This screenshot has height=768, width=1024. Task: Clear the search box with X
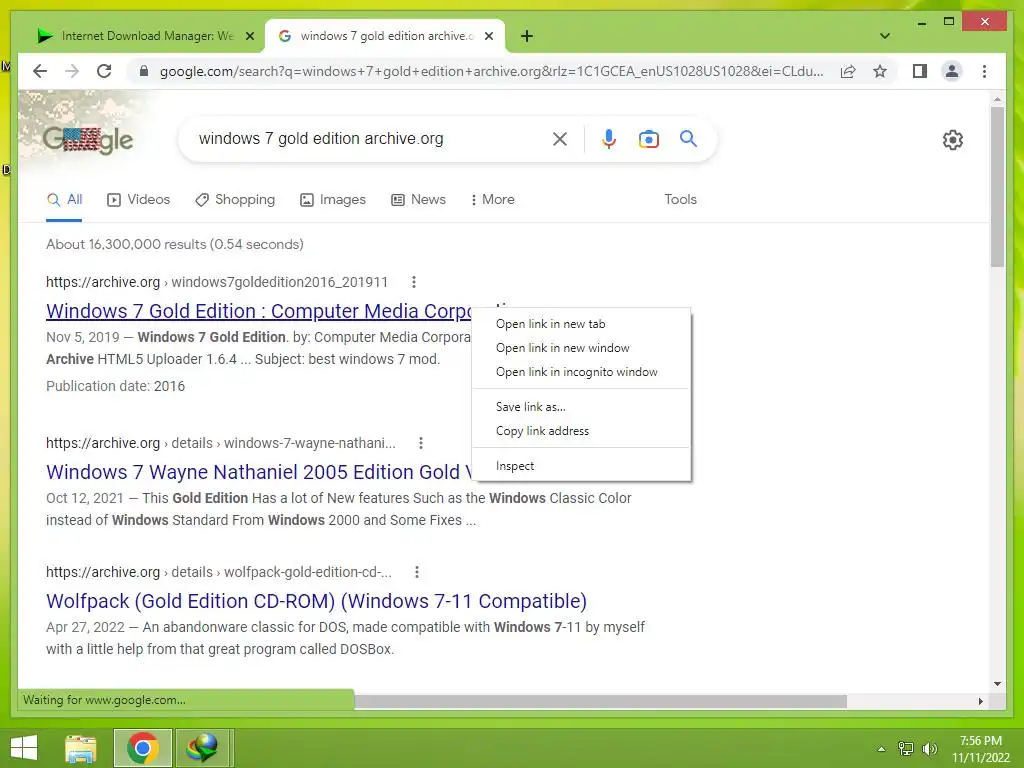pos(560,138)
